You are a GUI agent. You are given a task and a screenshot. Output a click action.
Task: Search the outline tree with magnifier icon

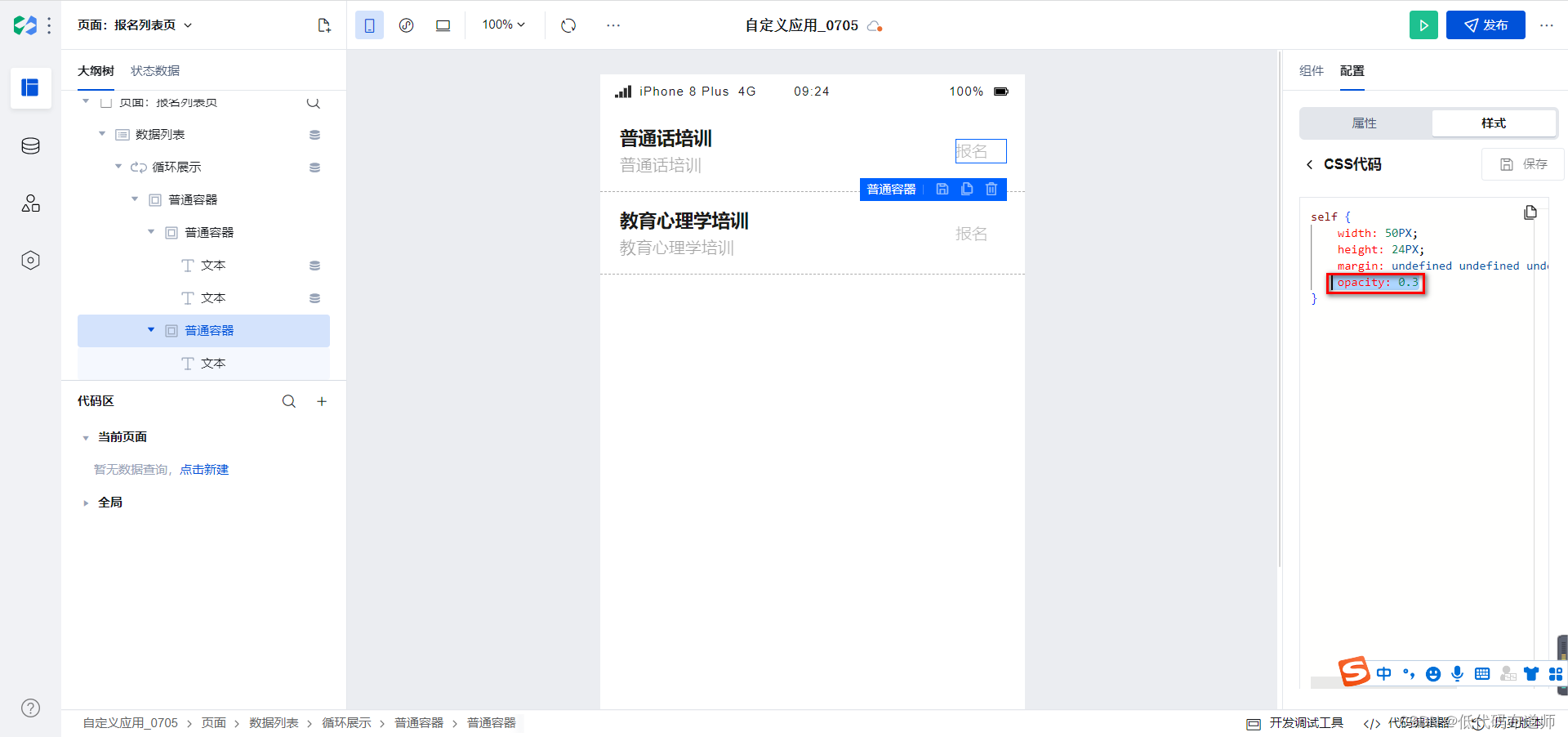(x=313, y=103)
